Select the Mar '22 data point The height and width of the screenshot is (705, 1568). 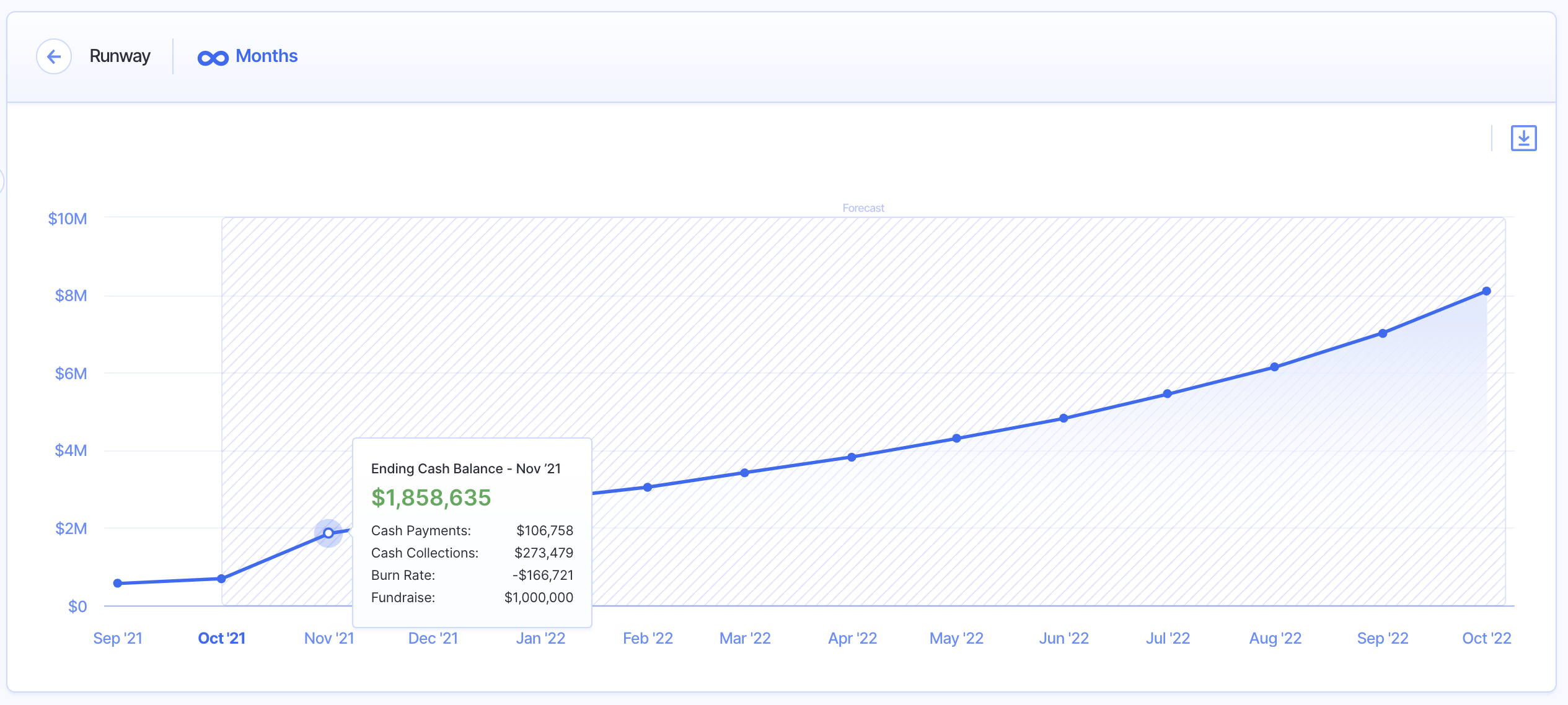745,473
